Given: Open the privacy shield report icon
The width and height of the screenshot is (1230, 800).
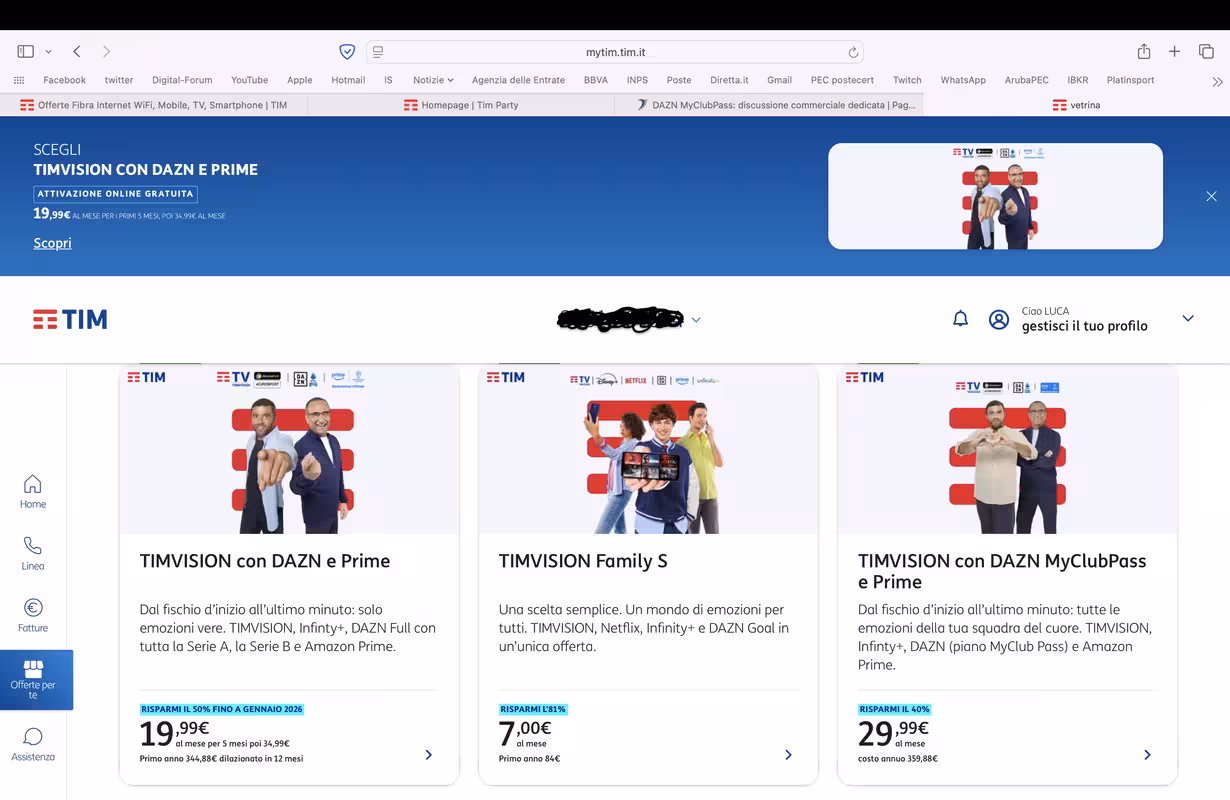Looking at the screenshot, I should point(347,52).
